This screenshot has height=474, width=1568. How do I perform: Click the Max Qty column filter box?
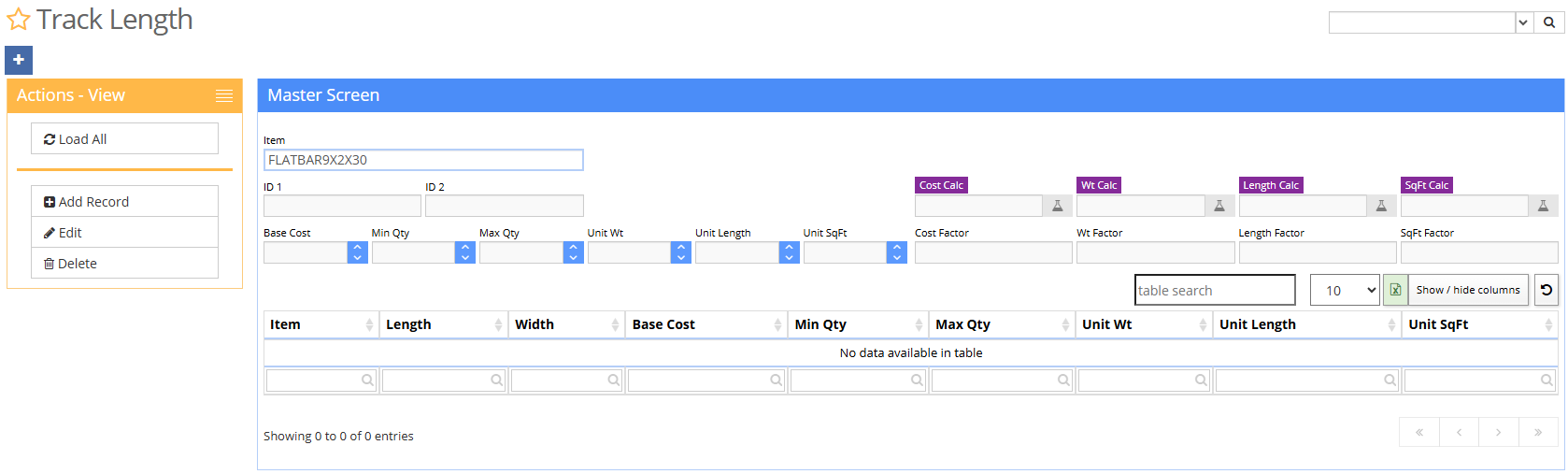1002,381
